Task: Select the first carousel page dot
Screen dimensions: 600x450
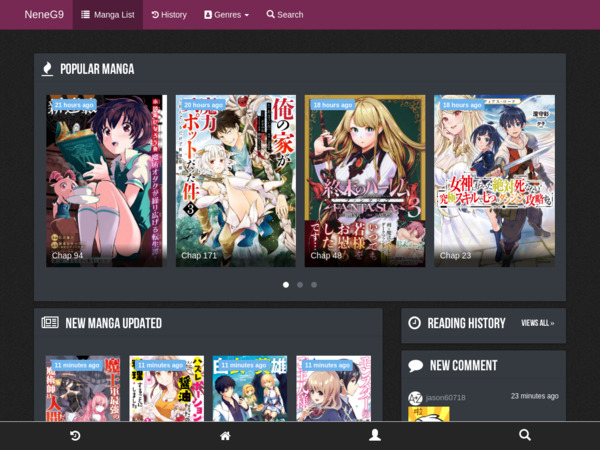Action: [x=286, y=285]
